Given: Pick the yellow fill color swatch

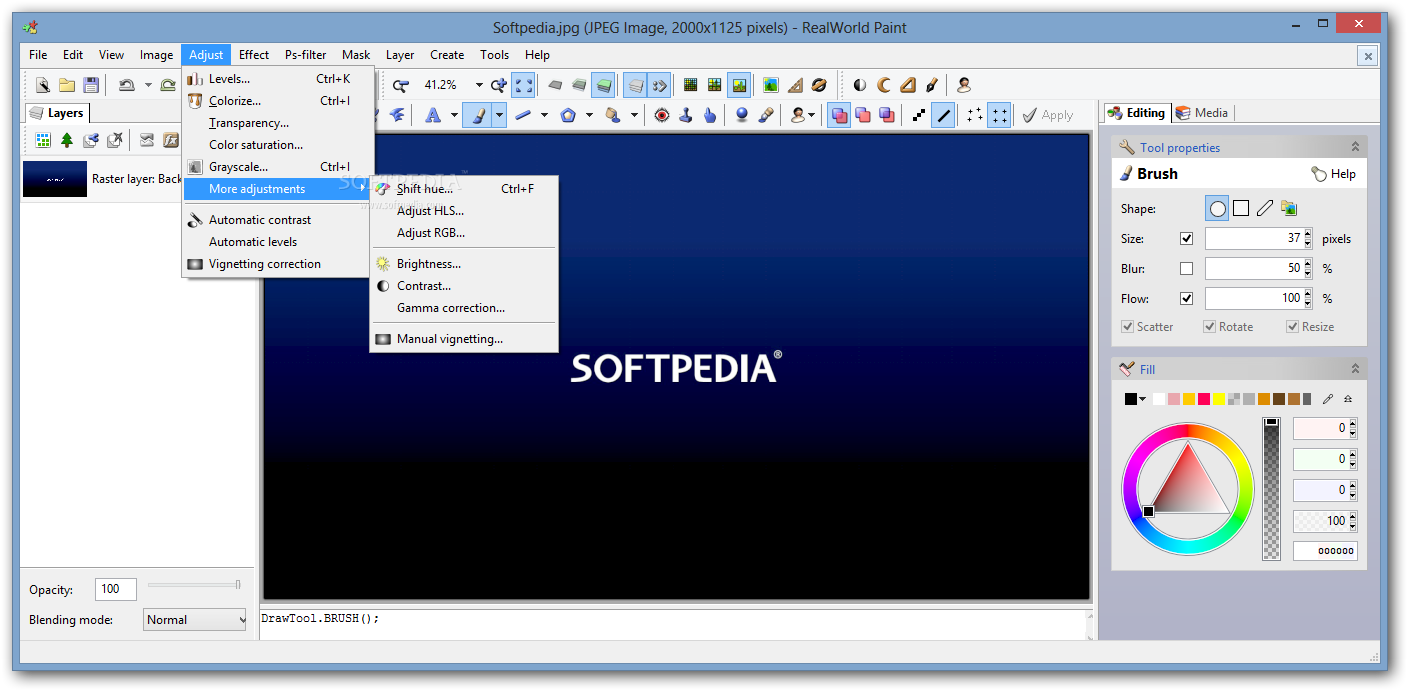Looking at the screenshot, I should click(1219, 399).
